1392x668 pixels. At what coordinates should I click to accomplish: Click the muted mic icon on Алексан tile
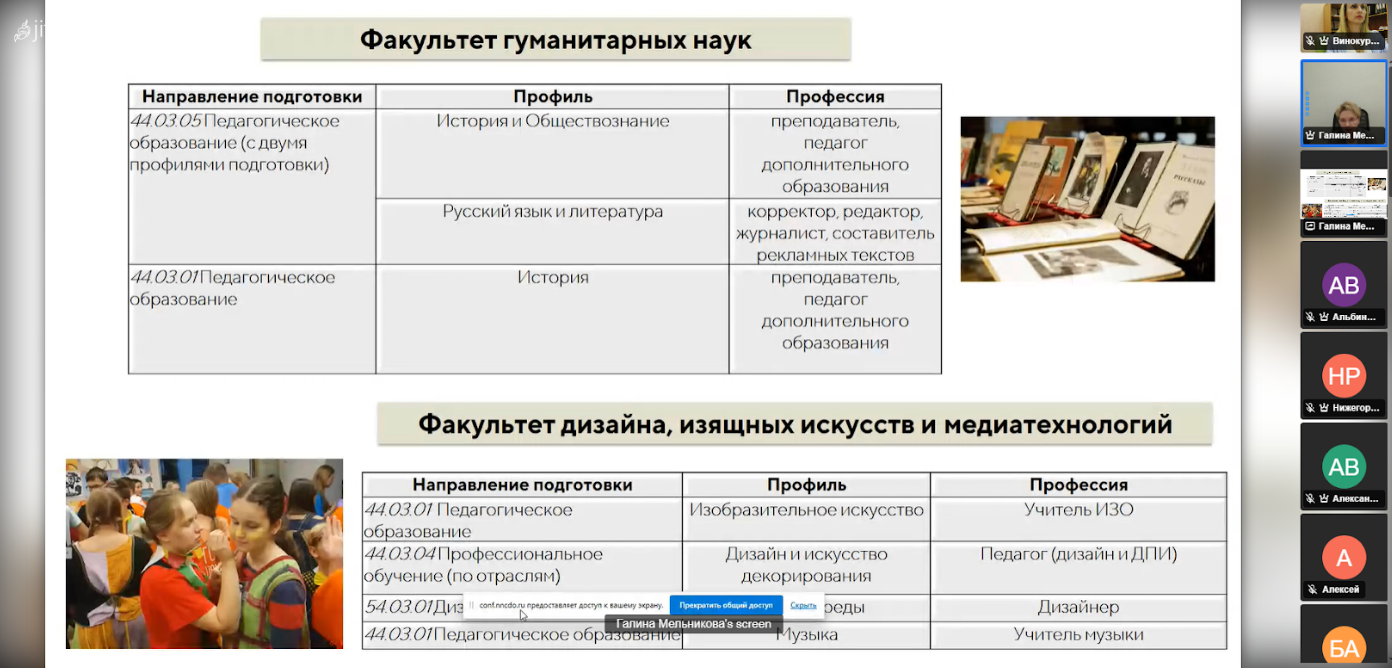click(x=1310, y=498)
